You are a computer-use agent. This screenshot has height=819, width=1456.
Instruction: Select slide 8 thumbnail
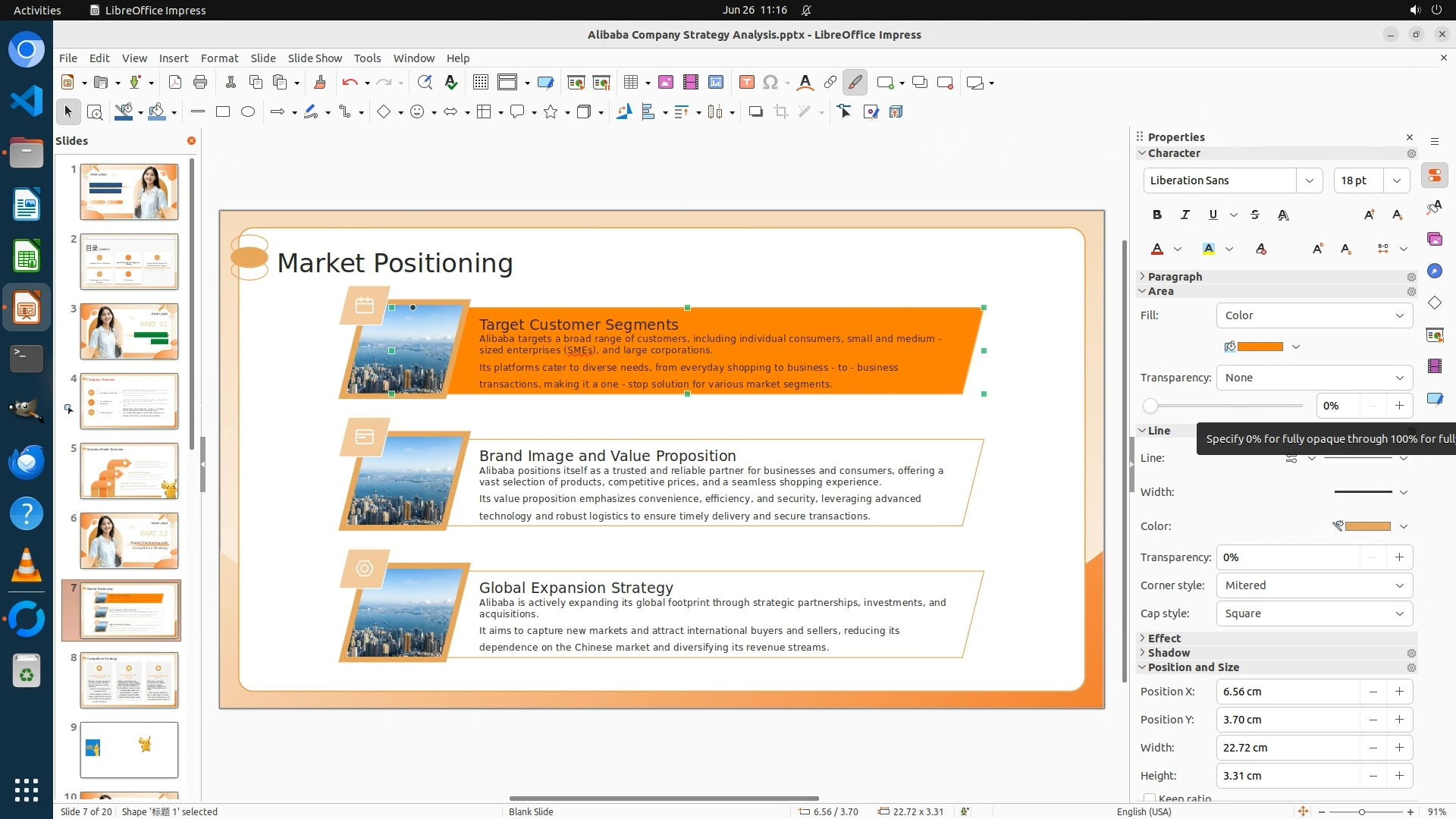(x=129, y=679)
